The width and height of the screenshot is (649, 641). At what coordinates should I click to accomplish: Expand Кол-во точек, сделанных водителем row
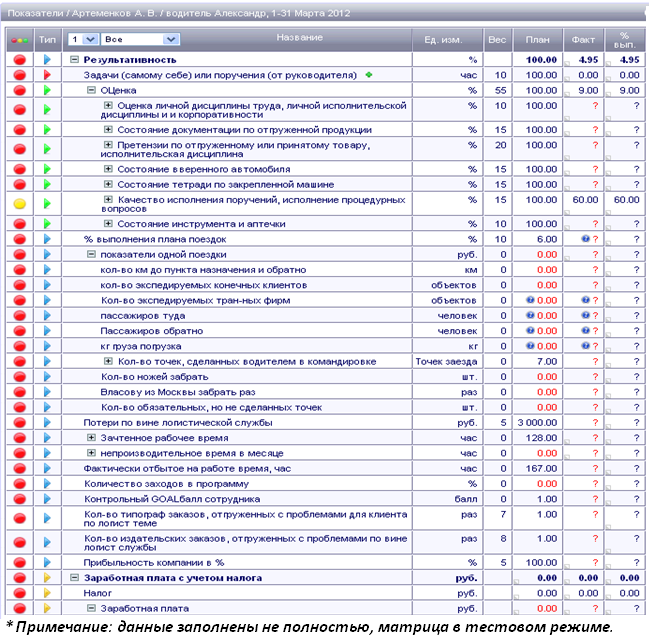[108, 361]
